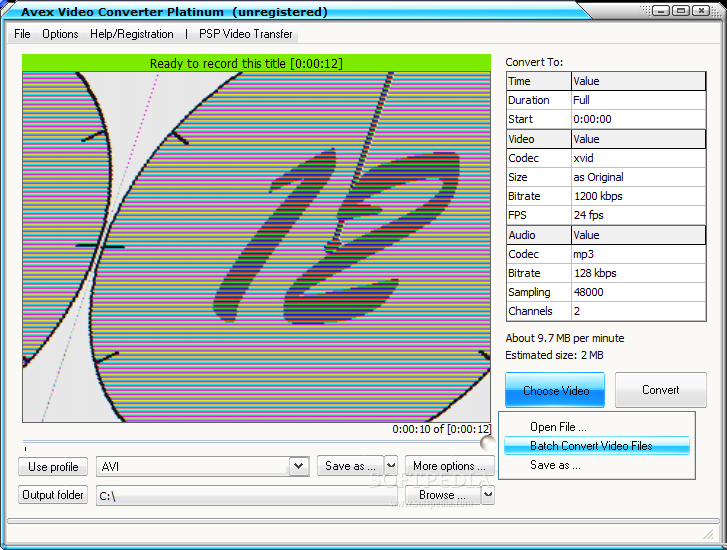Click the seek slider thumb knob
This screenshot has width=727, height=550.
click(488, 443)
